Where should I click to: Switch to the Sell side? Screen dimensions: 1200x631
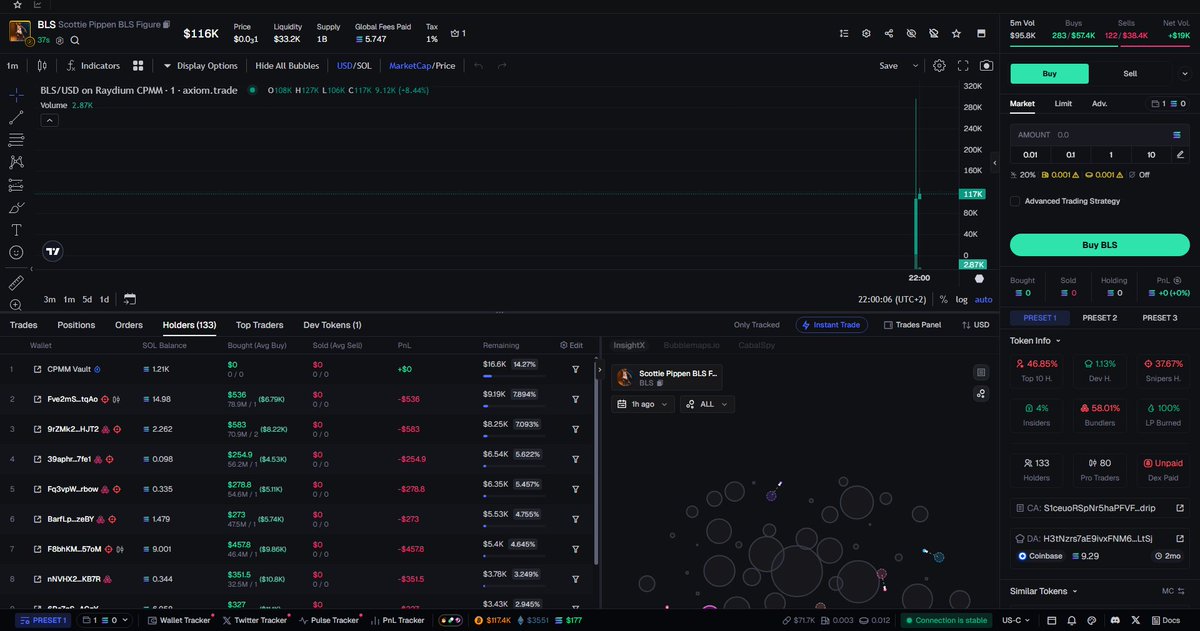[1130, 73]
